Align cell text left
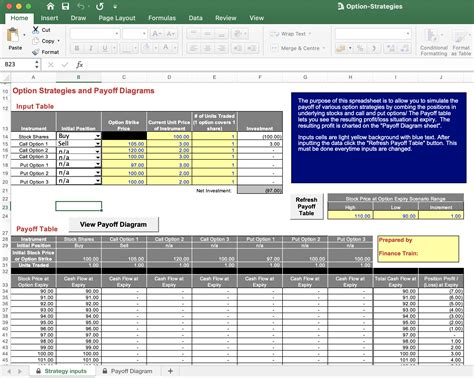Viewport: 474px width, 378px height. click(193, 48)
